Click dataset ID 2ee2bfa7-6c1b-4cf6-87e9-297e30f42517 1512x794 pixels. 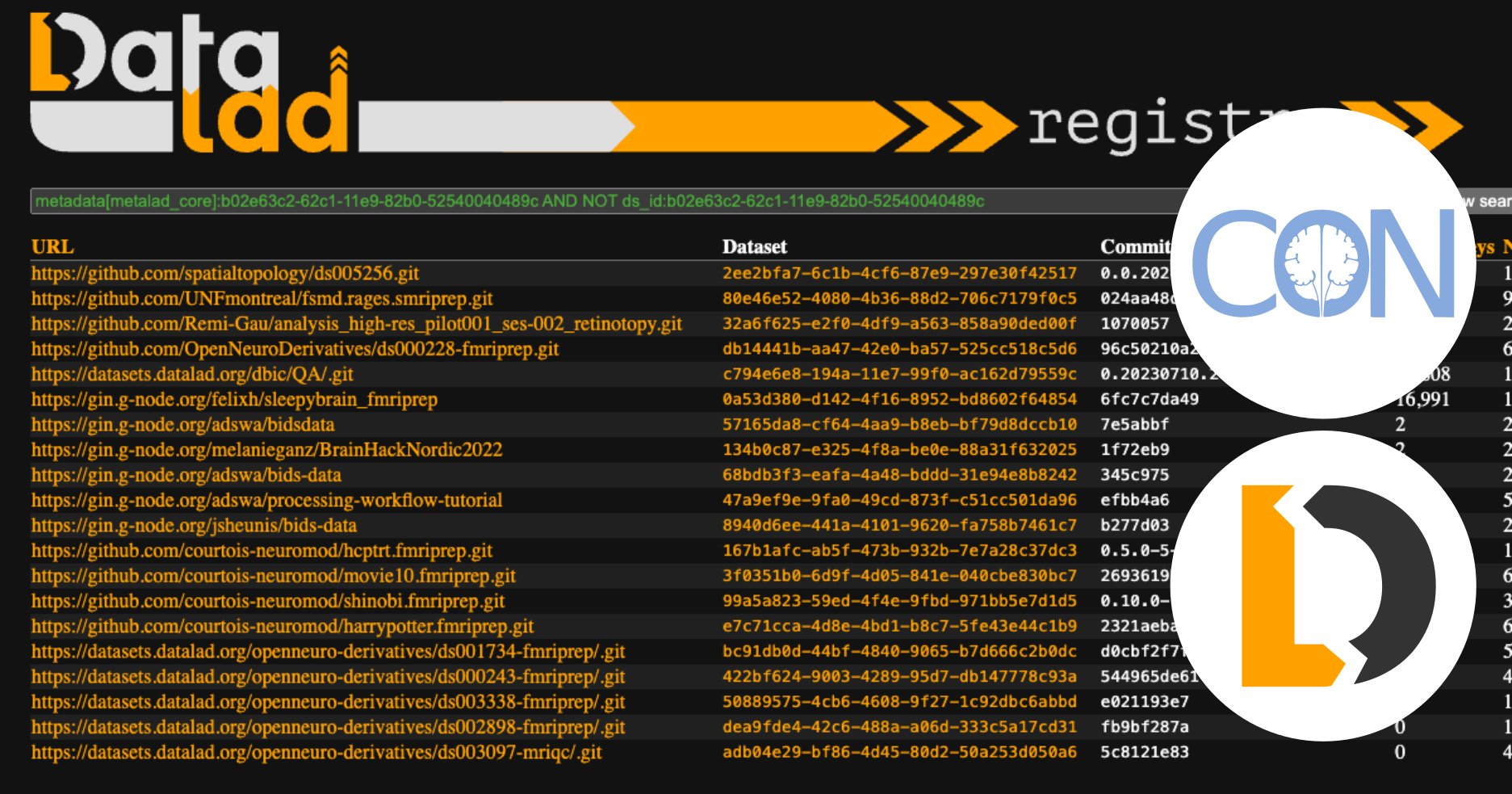[899, 273]
